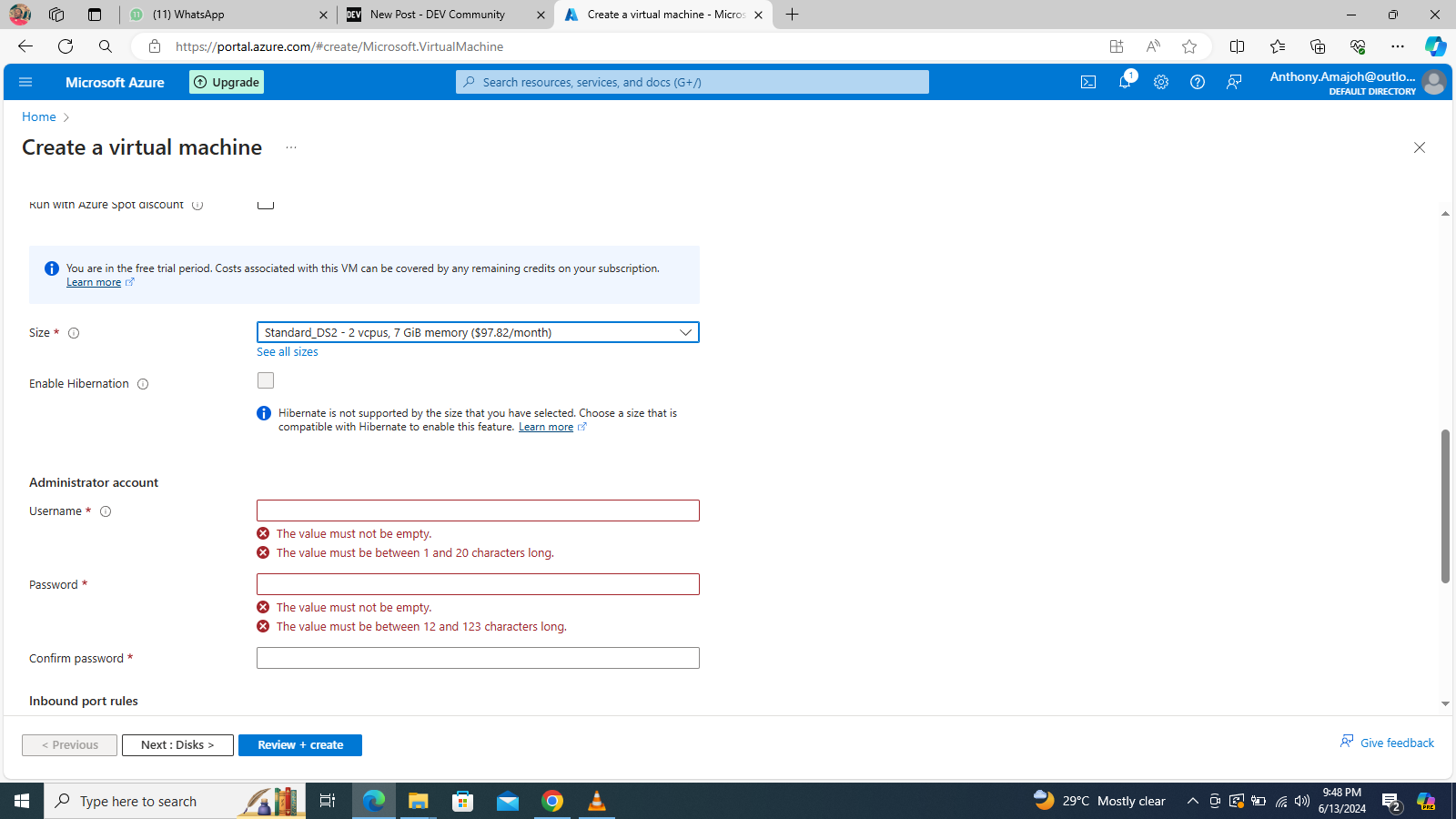The width and height of the screenshot is (1456, 819).
Task: Focus the Username input field
Action: pos(478,511)
